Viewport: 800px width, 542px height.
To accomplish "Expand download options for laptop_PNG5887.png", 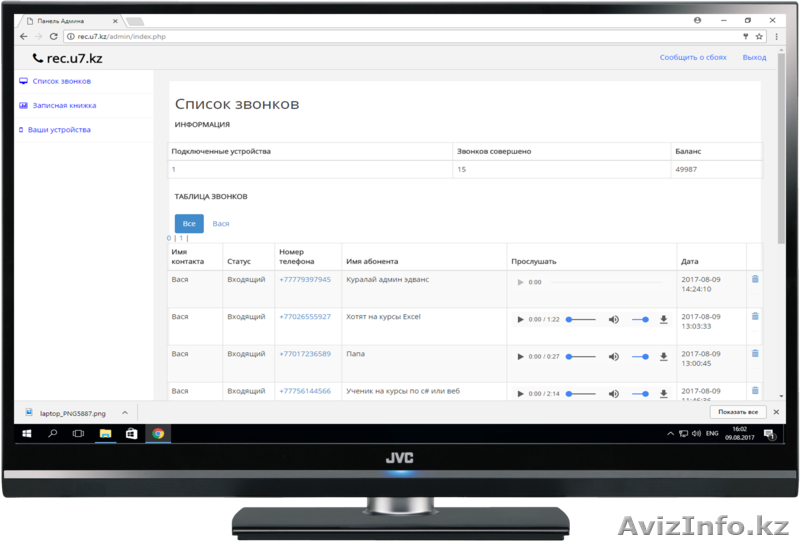I will [125, 412].
